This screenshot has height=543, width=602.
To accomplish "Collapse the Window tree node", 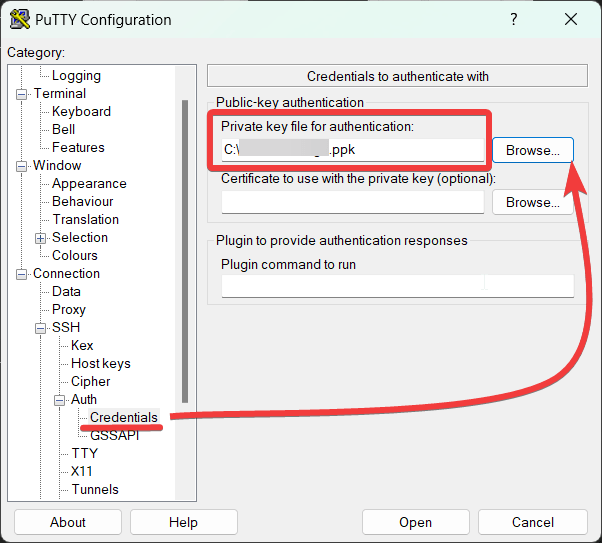I will pos(22,165).
